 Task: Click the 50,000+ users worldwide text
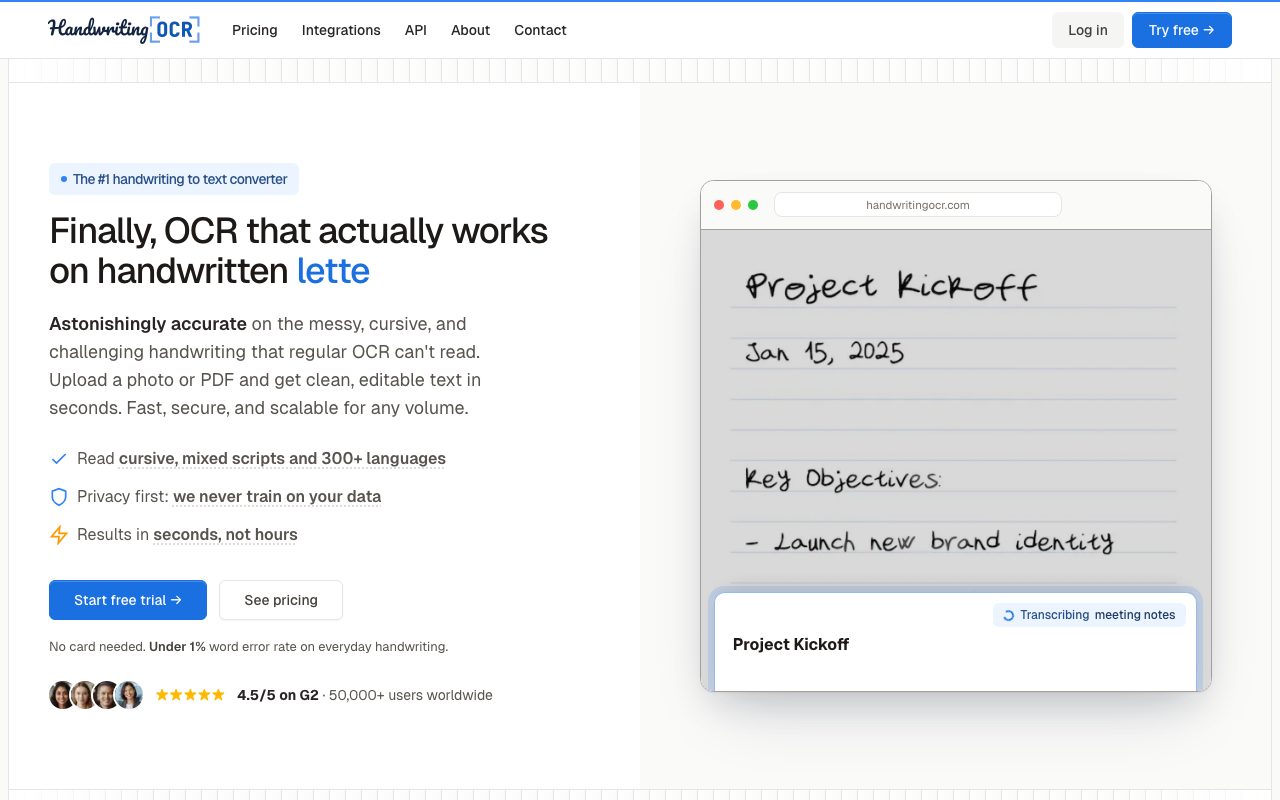(411, 695)
